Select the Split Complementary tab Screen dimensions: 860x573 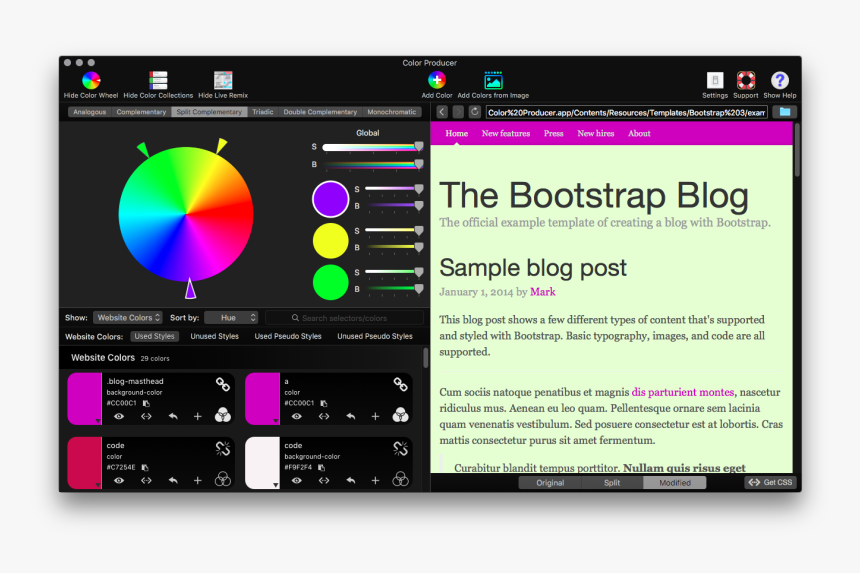point(209,112)
